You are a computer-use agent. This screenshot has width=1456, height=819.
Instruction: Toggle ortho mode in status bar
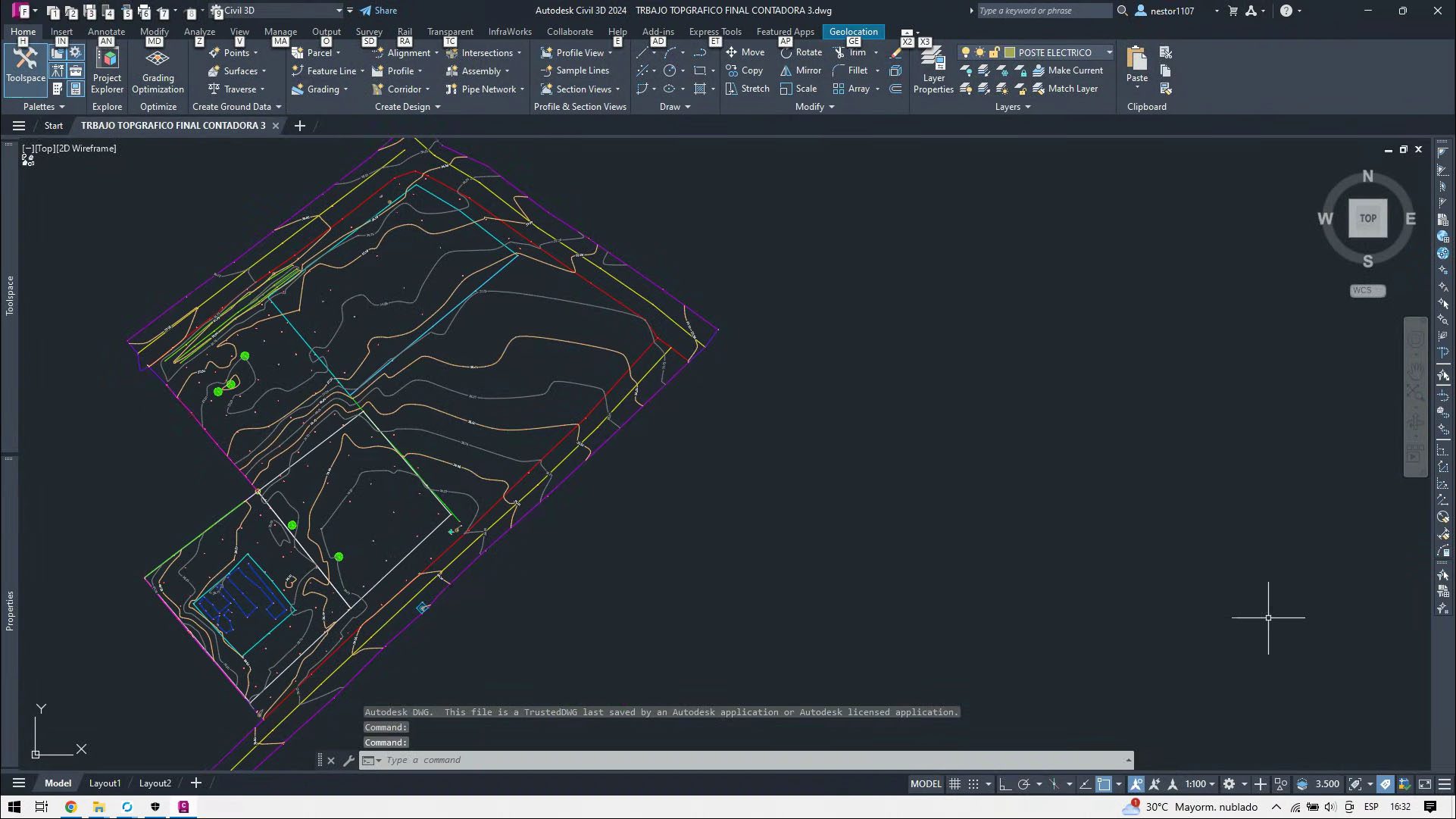click(1005, 784)
